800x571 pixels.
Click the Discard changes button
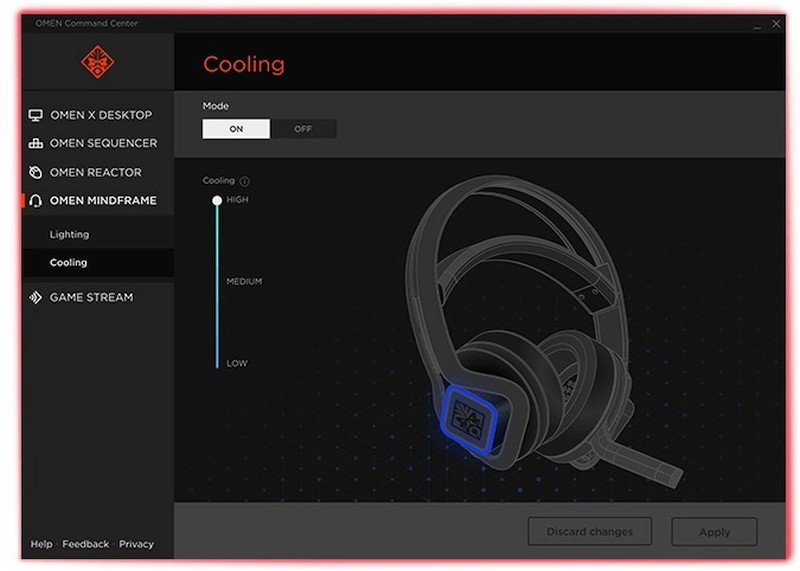click(x=590, y=532)
